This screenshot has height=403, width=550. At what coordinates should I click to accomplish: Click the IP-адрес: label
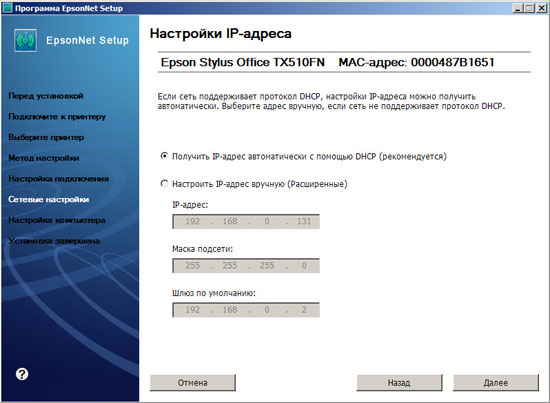[190, 205]
